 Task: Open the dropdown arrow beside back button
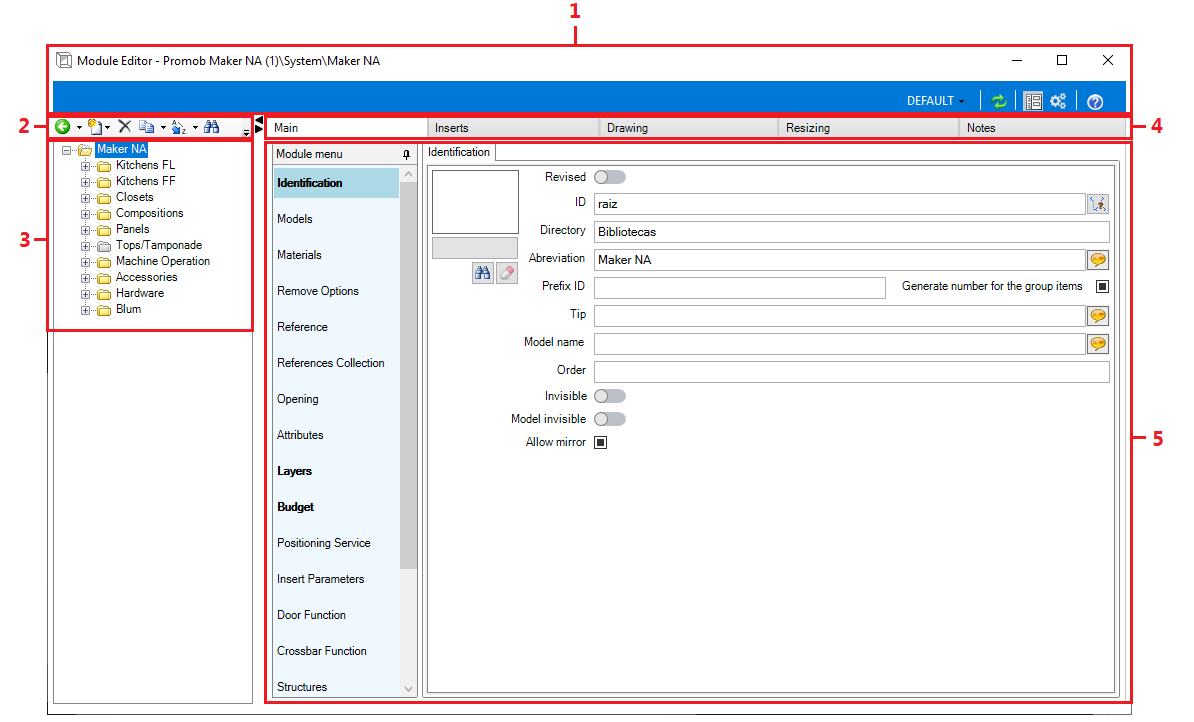(79, 127)
